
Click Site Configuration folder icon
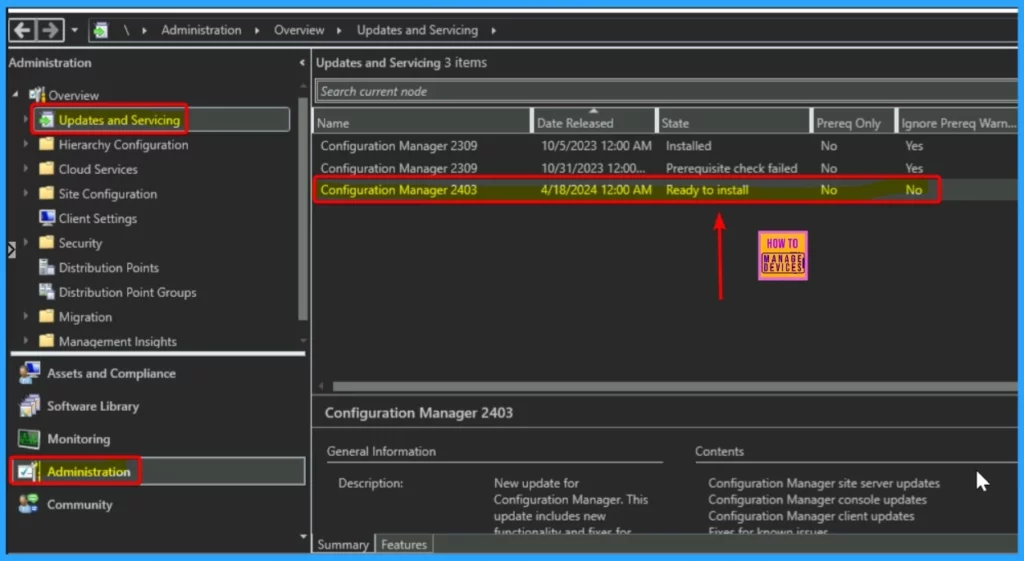click(x=46, y=193)
